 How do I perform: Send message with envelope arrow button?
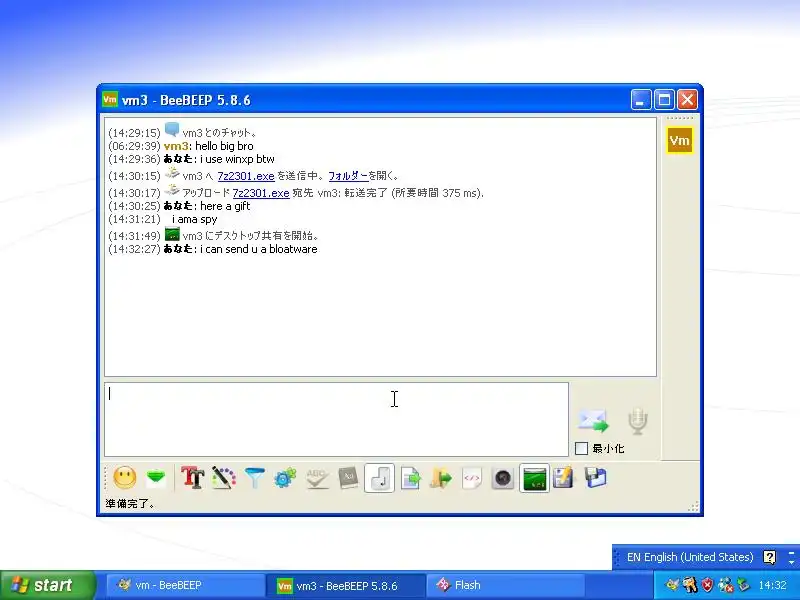point(593,420)
